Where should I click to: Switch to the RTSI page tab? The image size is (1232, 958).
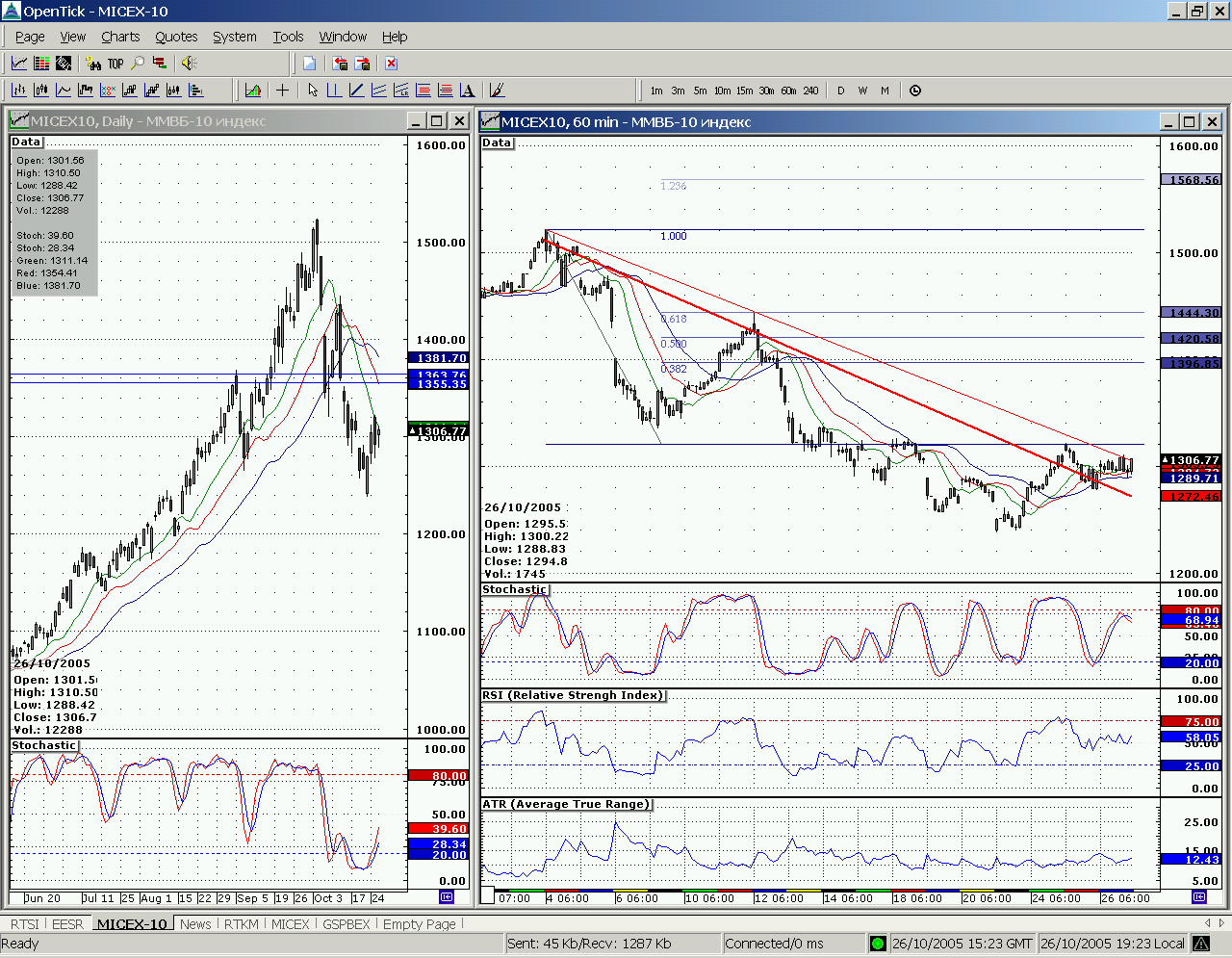point(25,924)
